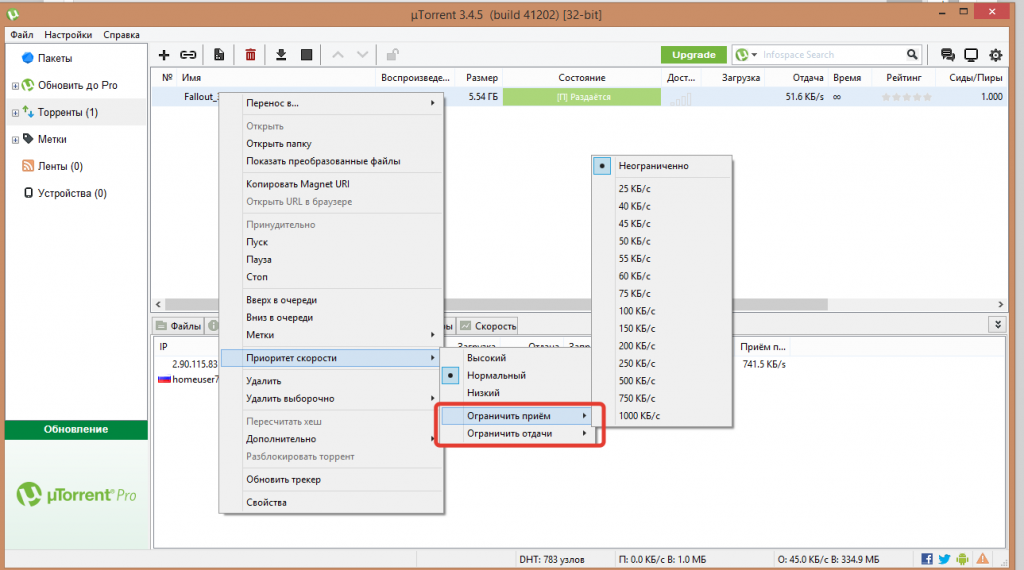Click the Start download arrow icon in toolbar
This screenshot has width=1024, height=570.
pos(281,54)
